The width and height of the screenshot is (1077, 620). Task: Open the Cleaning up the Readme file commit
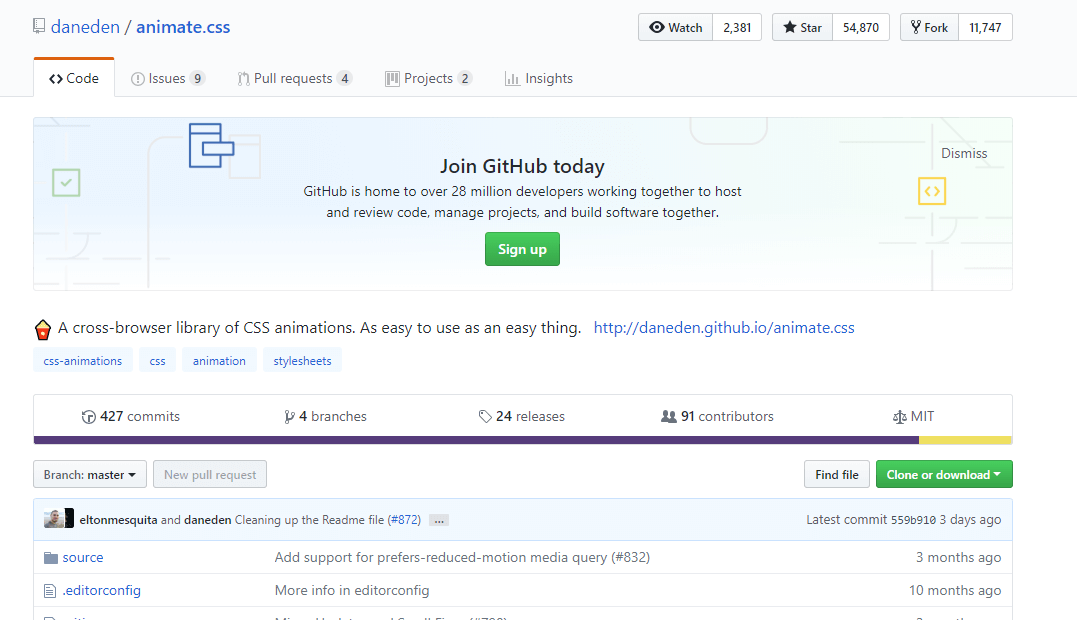[309, 520]
